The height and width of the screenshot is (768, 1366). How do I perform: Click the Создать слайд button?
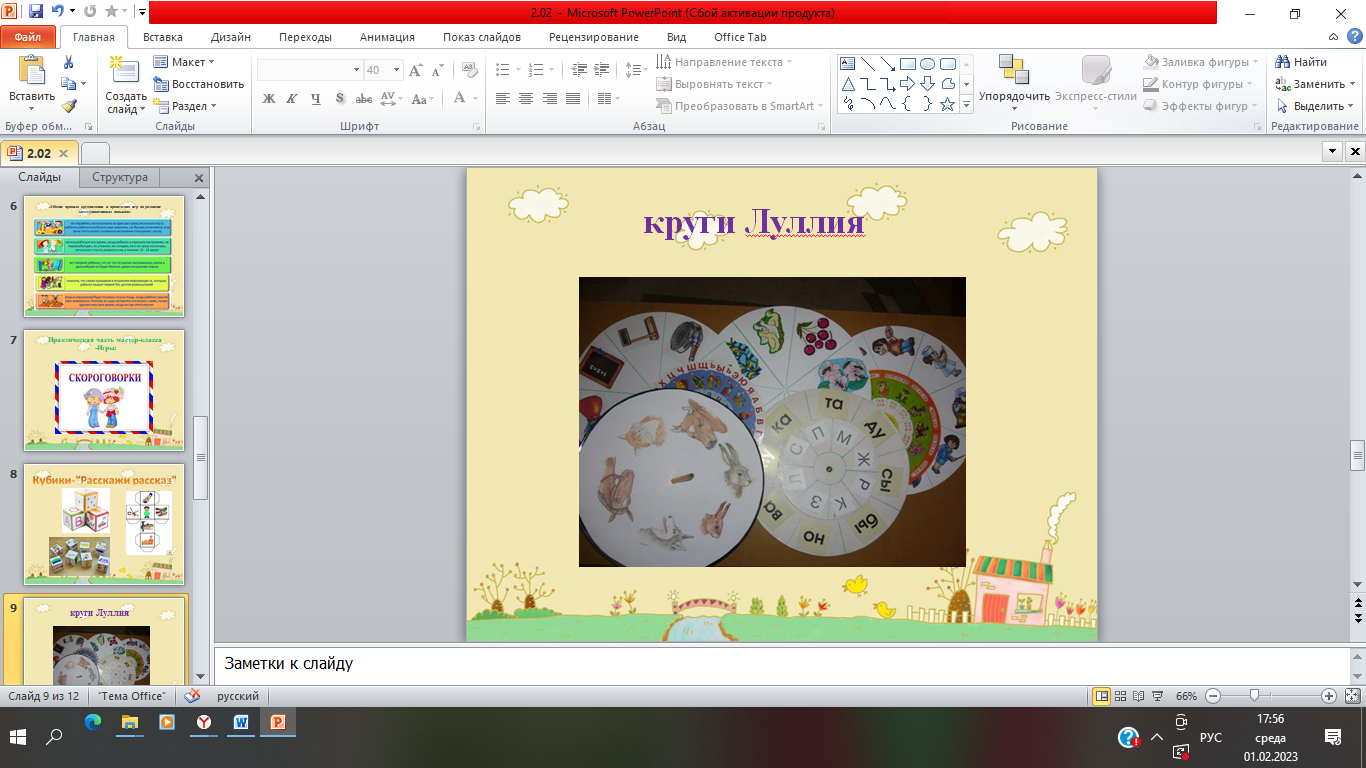(x=126, y=83)
